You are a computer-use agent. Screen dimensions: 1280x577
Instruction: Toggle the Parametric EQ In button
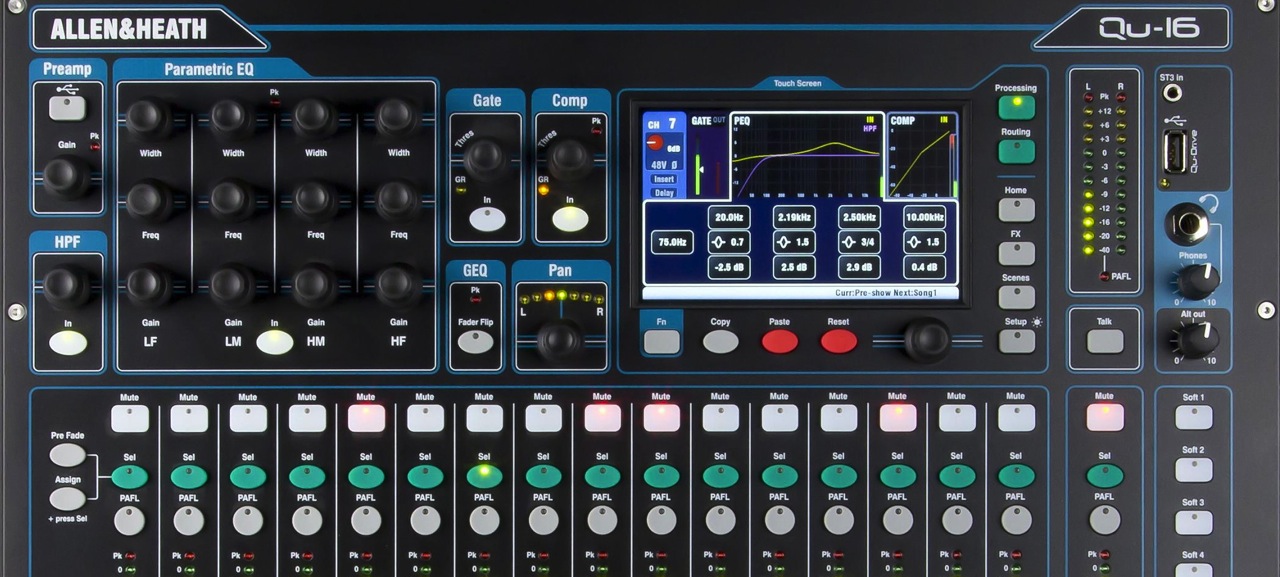(275, 342)
